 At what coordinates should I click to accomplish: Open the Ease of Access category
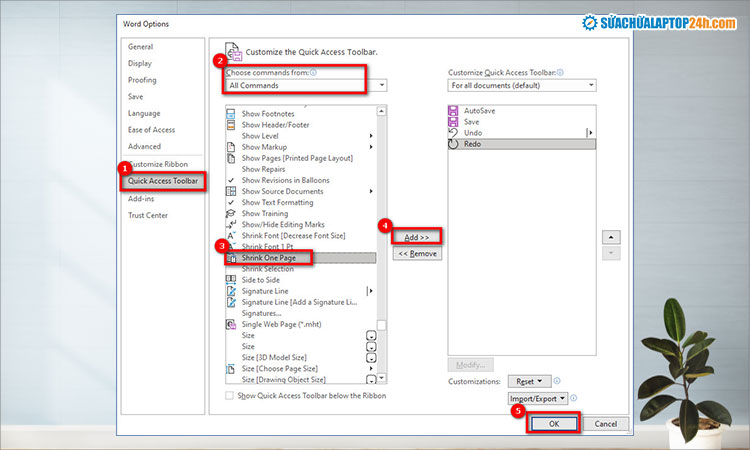click(151, 130)
